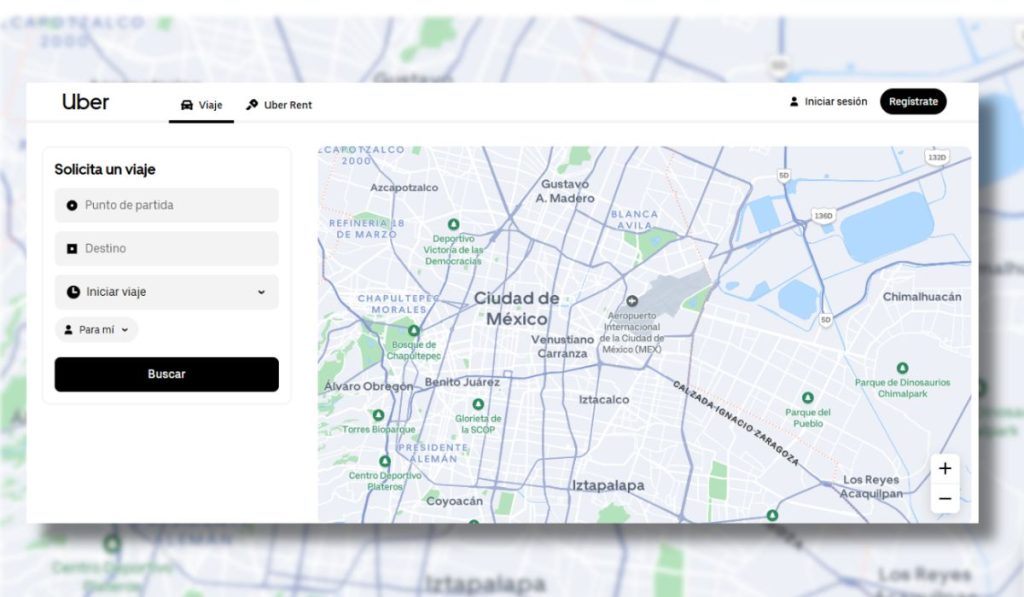Zoom out on the map
Viewport: 1024px width, 597px height.
pyautogui.click(x=945, y=498)
